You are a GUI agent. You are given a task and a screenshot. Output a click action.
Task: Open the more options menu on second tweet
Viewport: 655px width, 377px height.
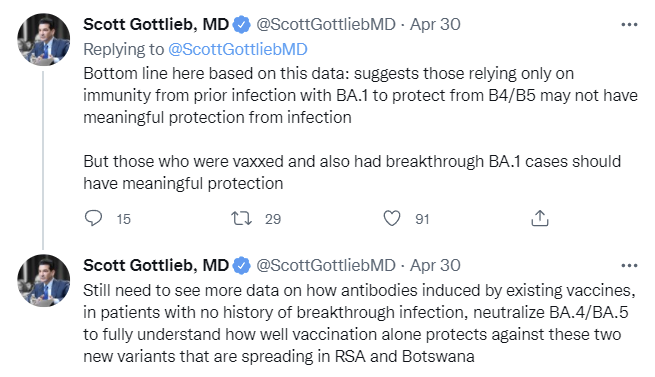[629, 265]
